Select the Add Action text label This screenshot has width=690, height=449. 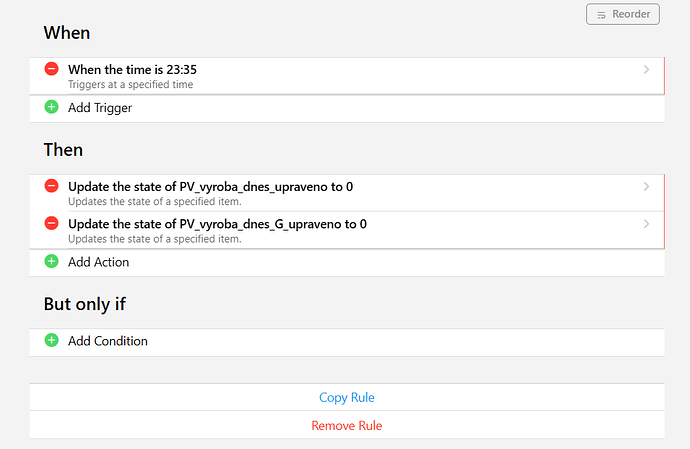(x=98, y=262)
